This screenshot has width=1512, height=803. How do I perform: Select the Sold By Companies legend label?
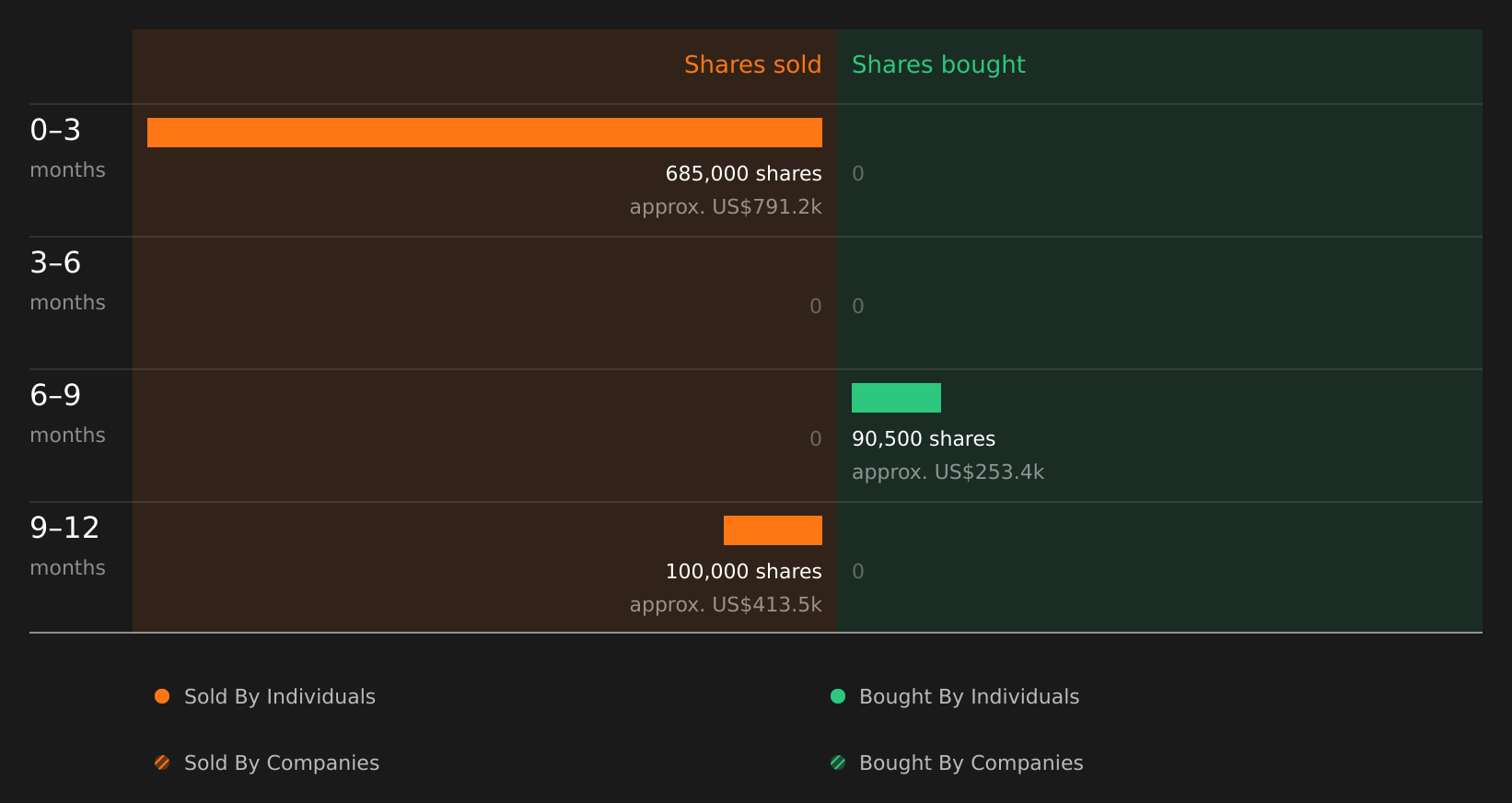[282, 763]
